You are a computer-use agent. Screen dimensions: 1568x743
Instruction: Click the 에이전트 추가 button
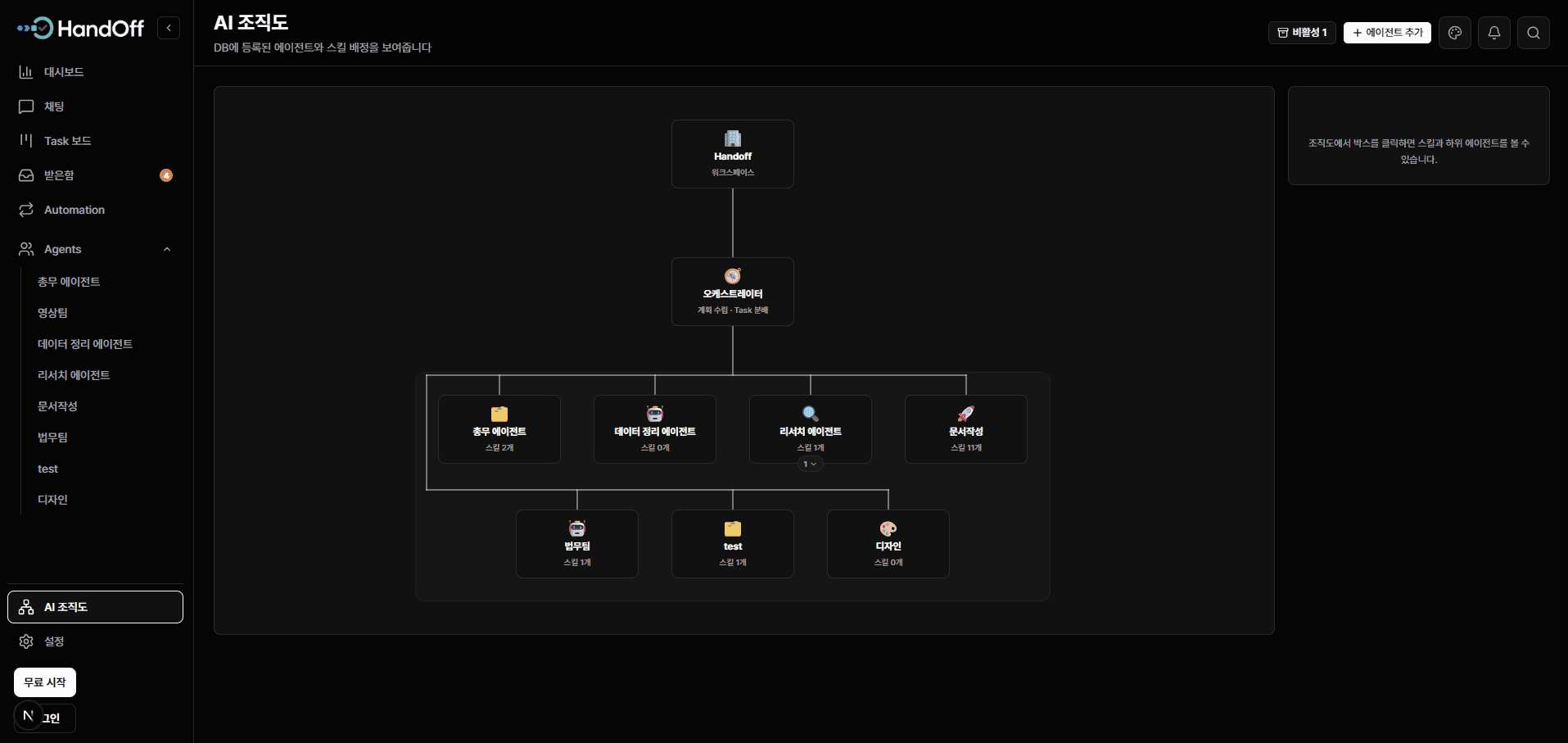pyautogui.click(x=1387, y=33)
